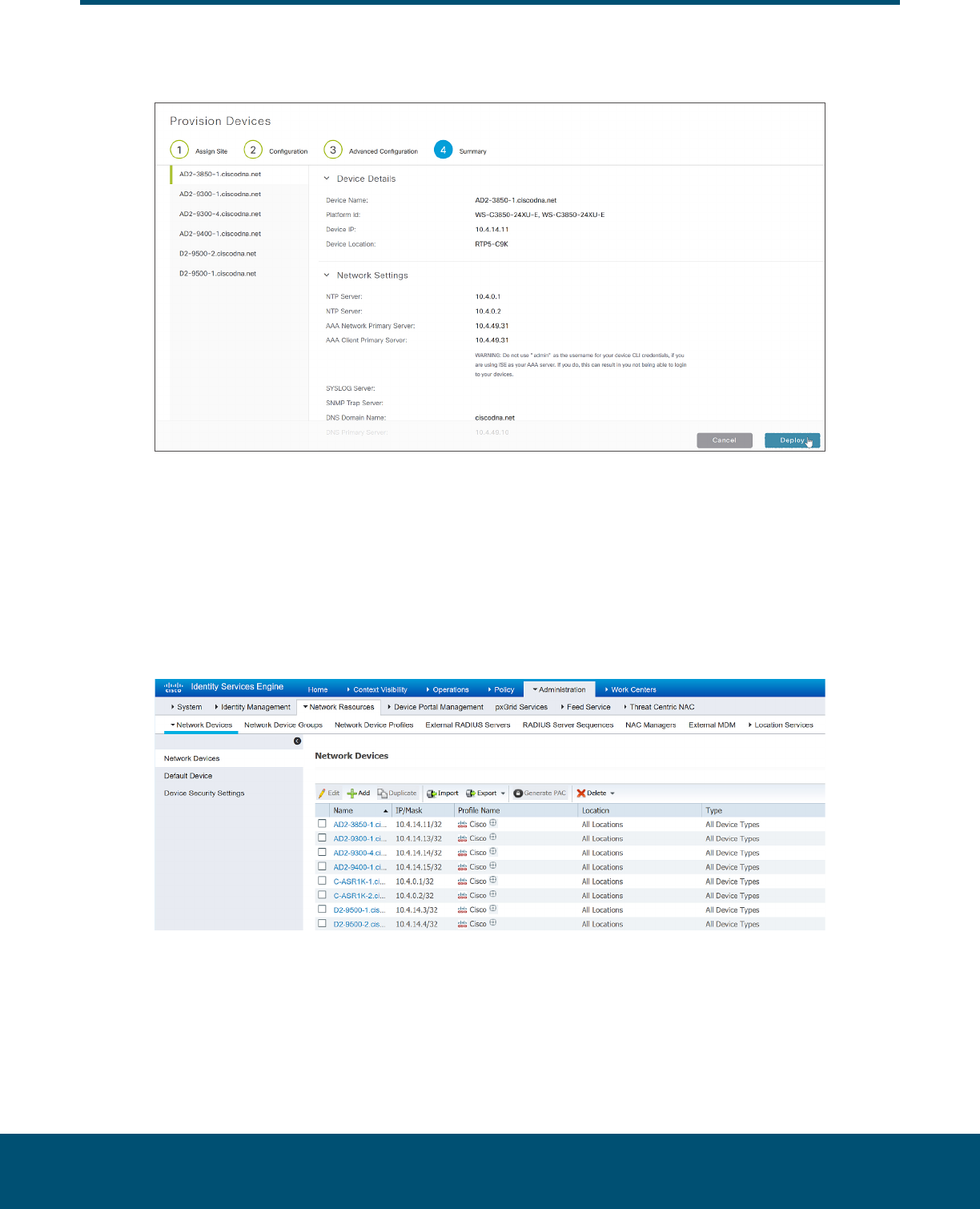
Task: Collapse the left sidebar with the arrow icon
Action: [x=297, y=741]
